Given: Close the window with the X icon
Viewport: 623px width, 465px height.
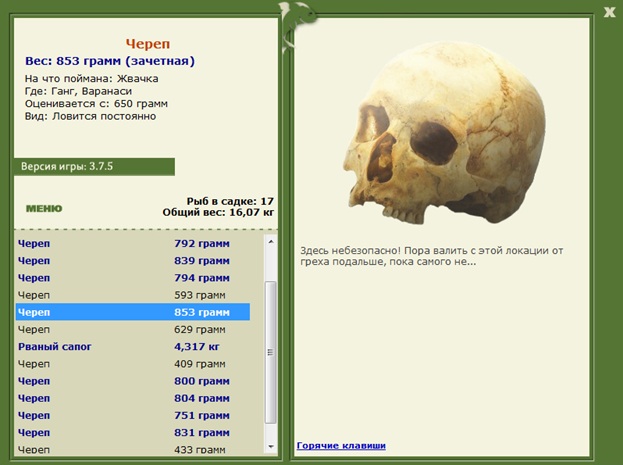Looking at the screenshot, I should [609, 12].
